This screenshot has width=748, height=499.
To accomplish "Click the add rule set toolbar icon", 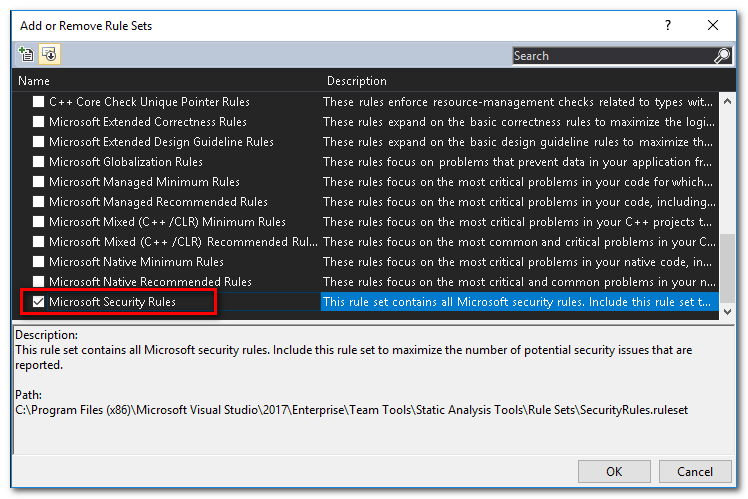I will [x=26, y=54].
